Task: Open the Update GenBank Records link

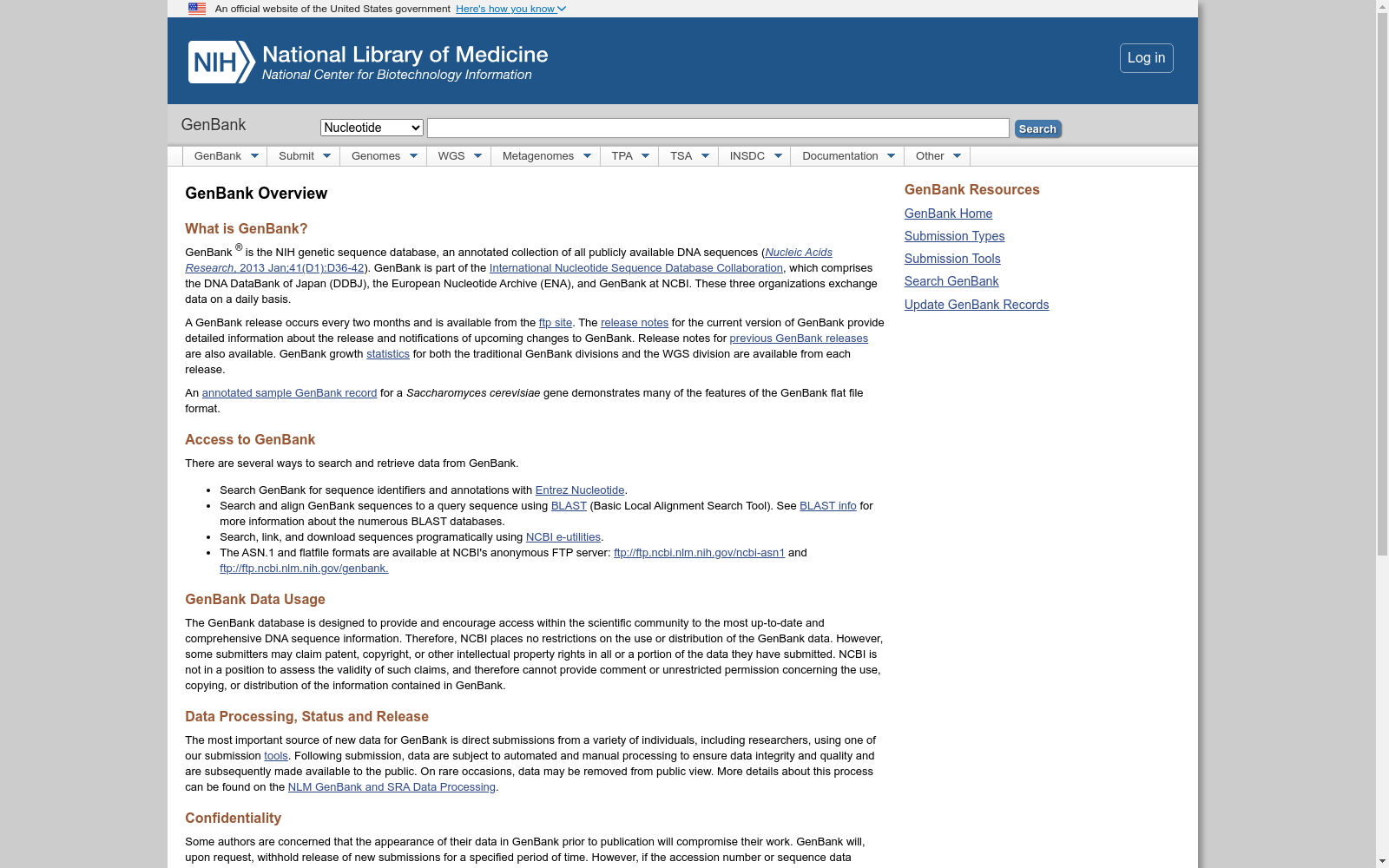Action: [977, 305]
